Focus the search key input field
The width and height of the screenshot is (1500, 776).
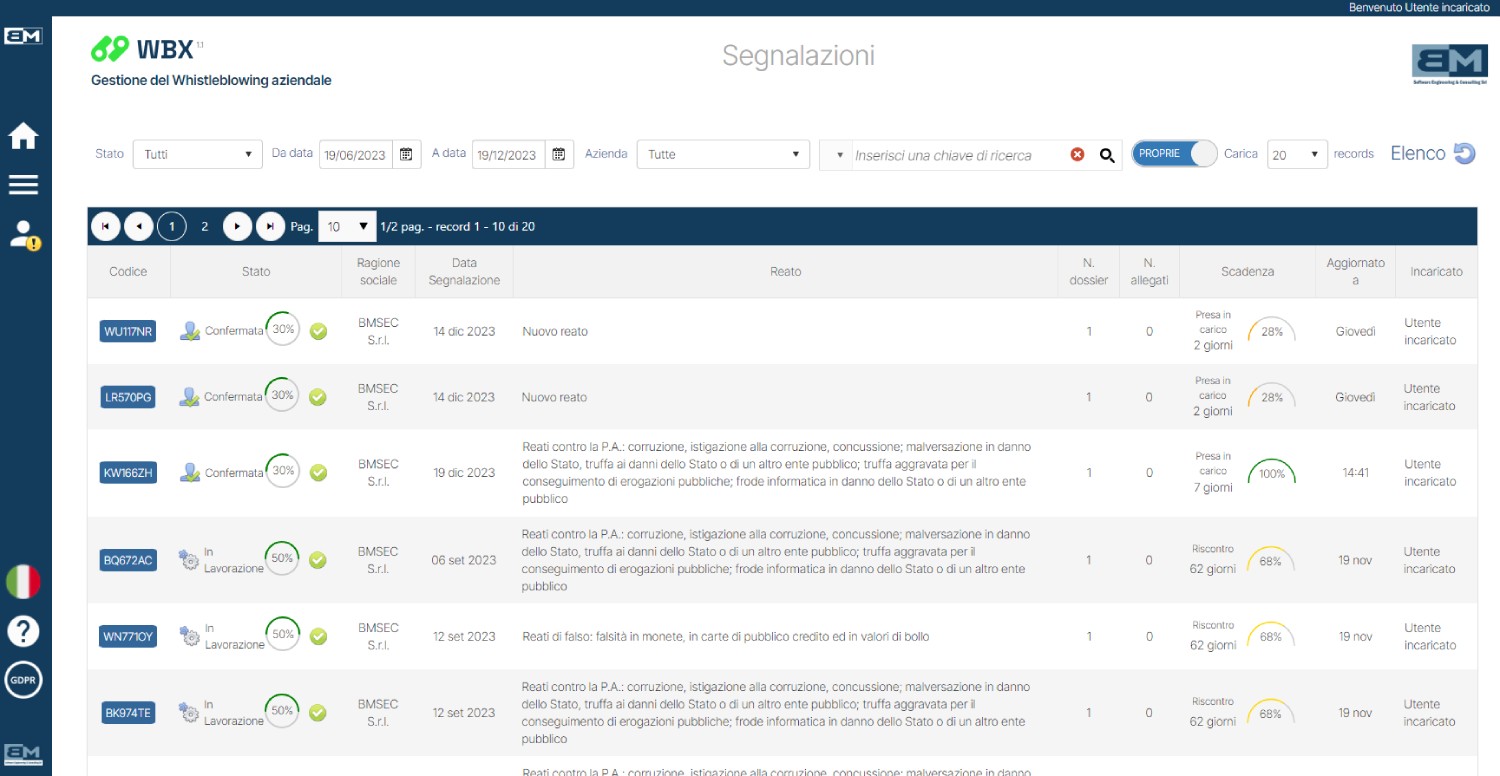coord(957,155)
